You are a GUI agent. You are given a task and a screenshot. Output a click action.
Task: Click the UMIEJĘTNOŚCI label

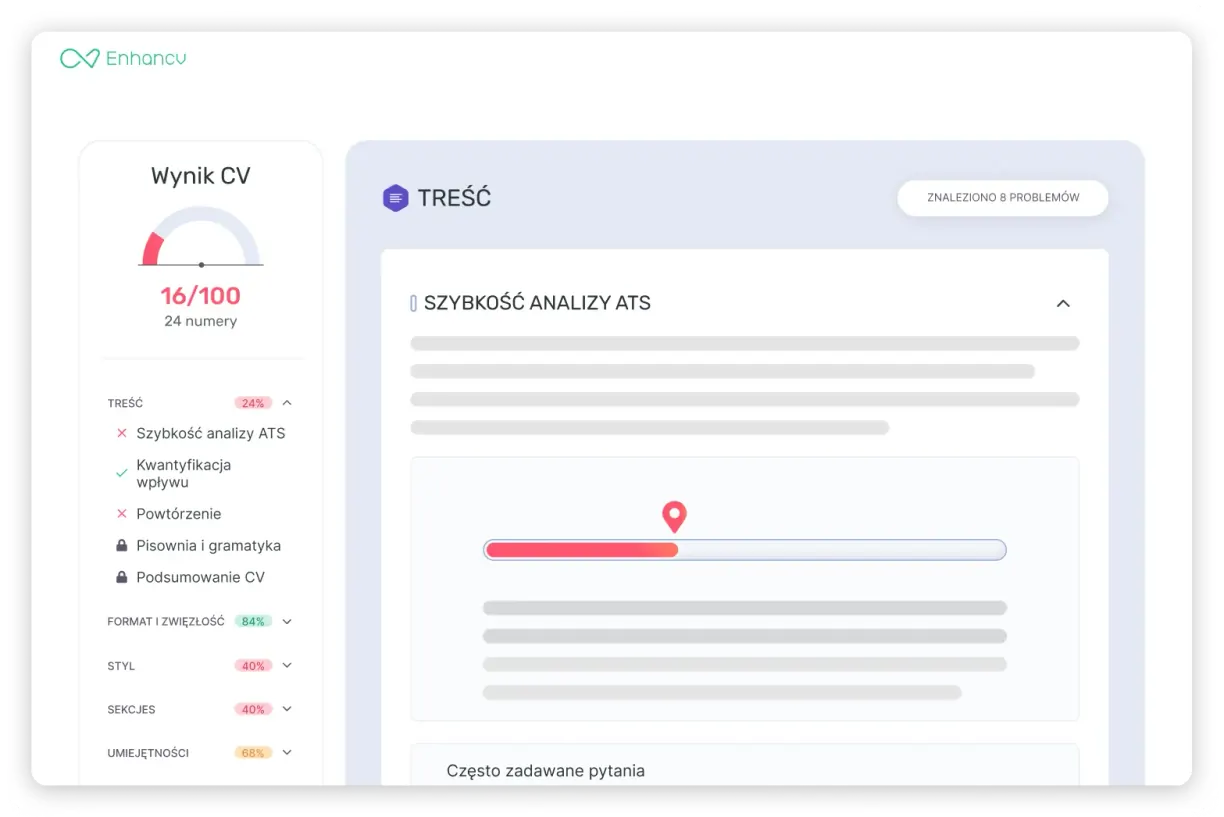coord(148,752)
